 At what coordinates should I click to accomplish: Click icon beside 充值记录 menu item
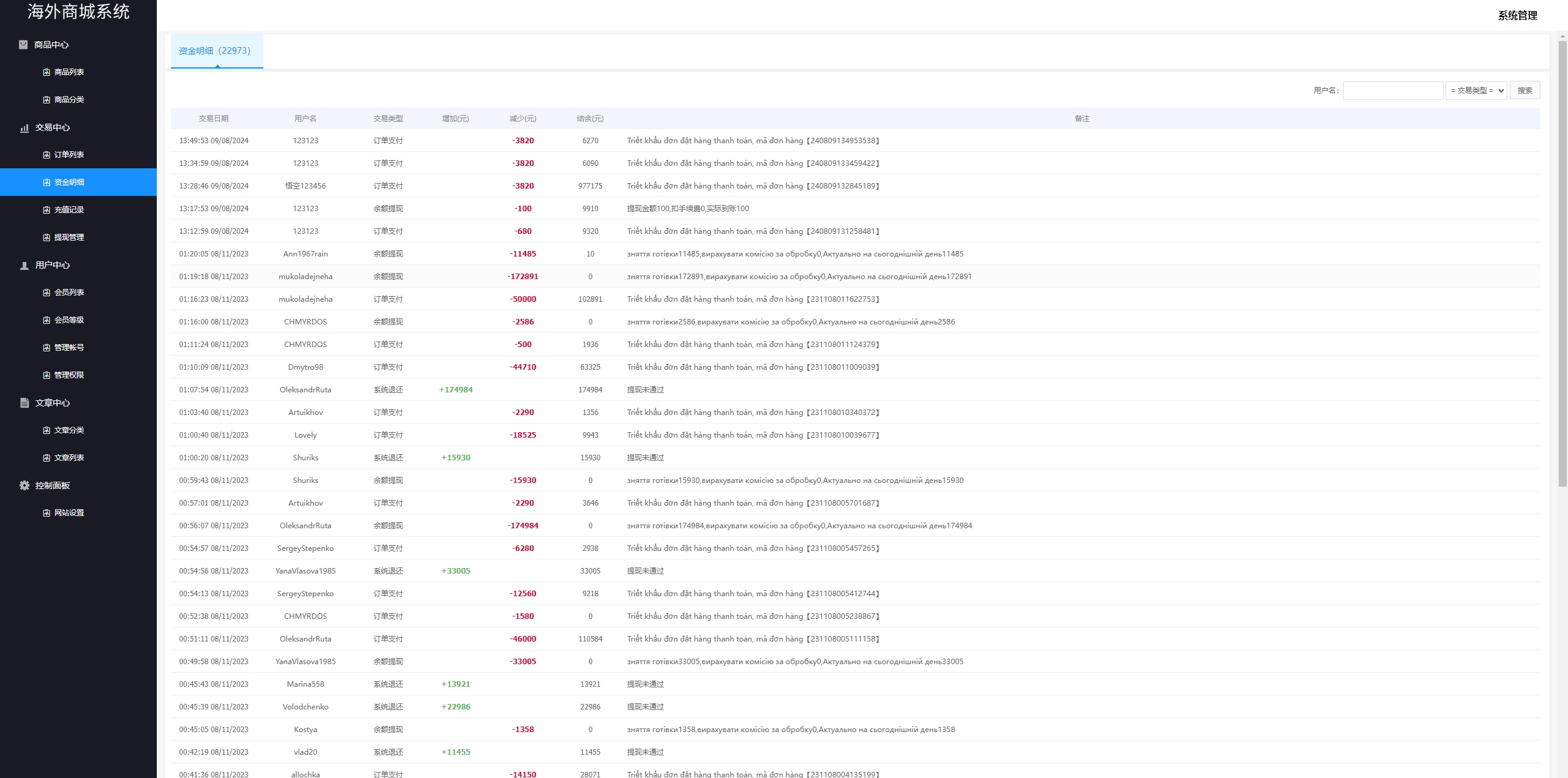click(x=47, y=210)
